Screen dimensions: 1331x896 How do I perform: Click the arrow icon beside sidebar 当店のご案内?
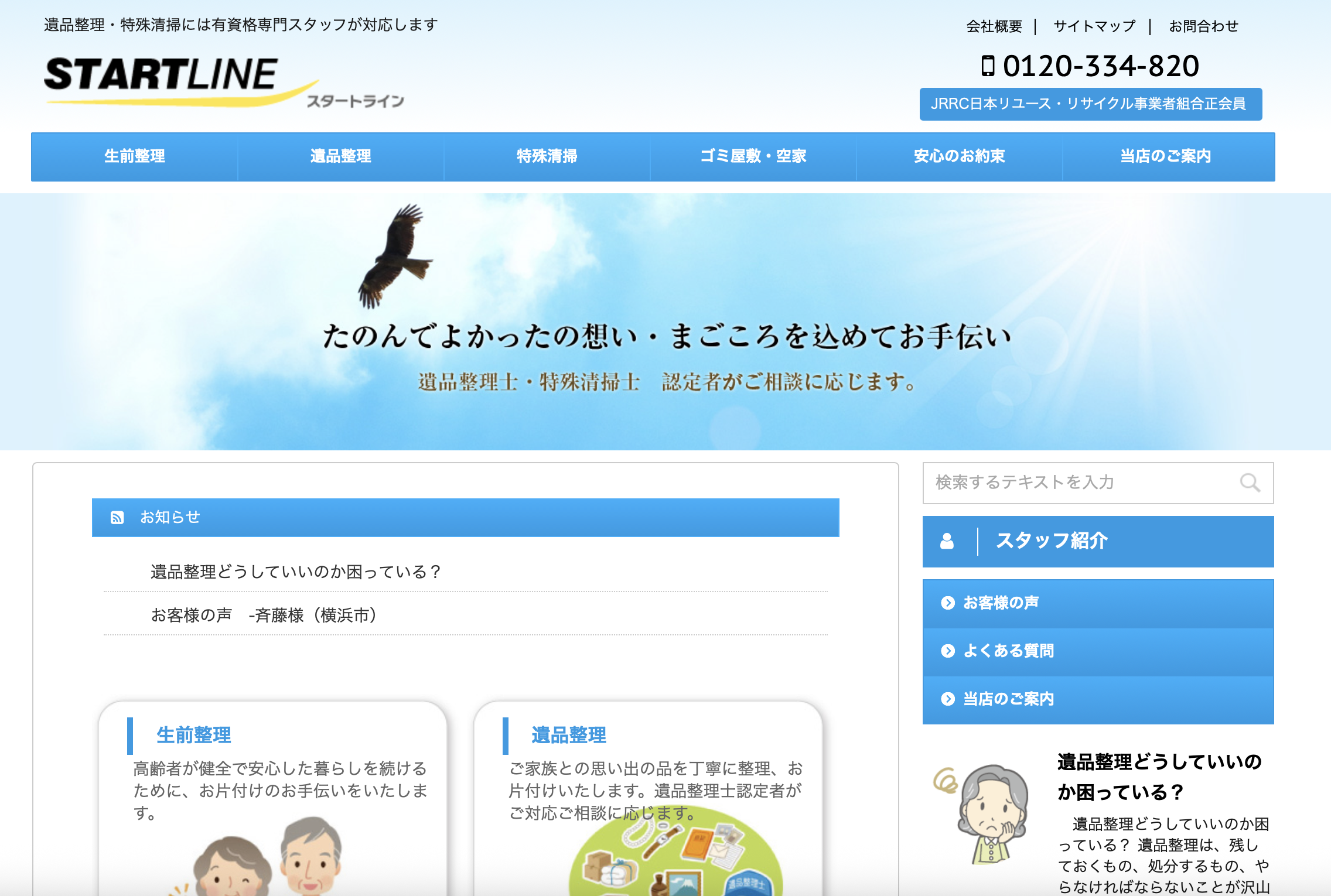click(x=947, y=699)
